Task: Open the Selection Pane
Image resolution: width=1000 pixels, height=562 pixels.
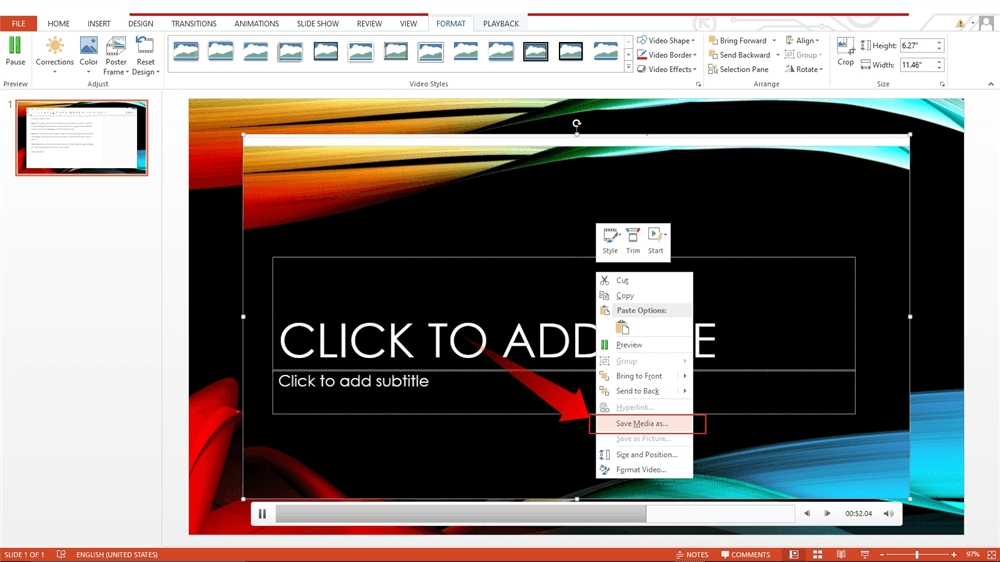Action: click(x=739, y=69)
